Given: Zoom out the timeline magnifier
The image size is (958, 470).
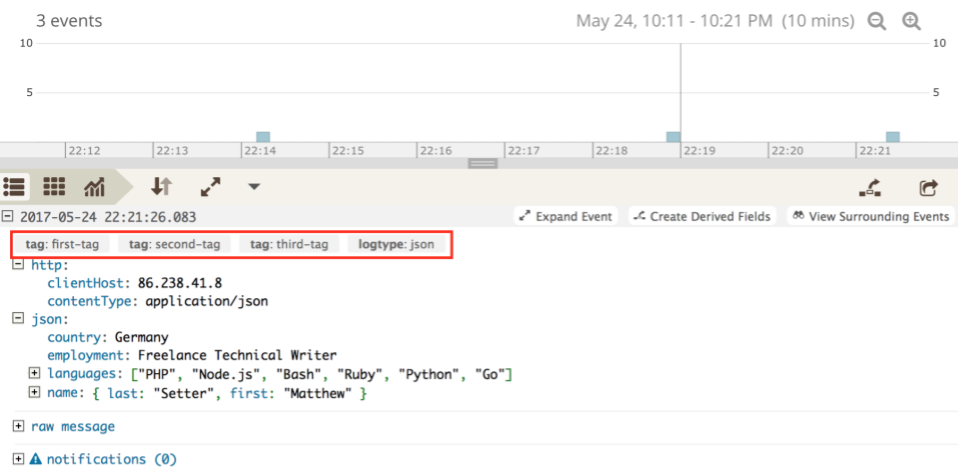Looking at the screenshot, I should (877, 21).
